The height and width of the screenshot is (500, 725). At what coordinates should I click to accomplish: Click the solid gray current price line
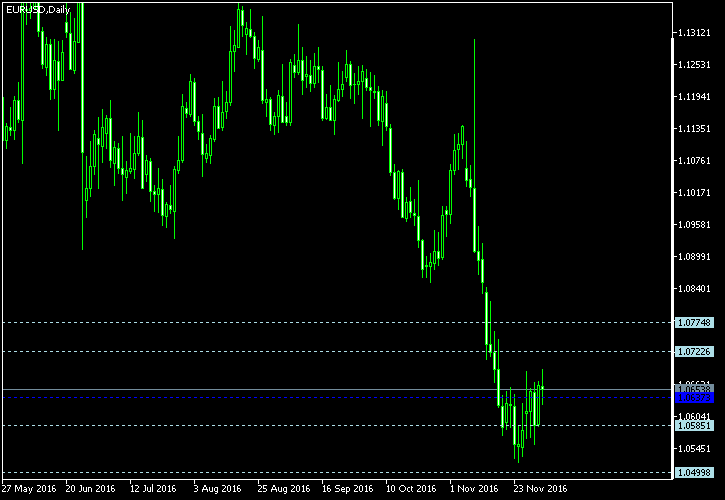click(x=338, y=389)
